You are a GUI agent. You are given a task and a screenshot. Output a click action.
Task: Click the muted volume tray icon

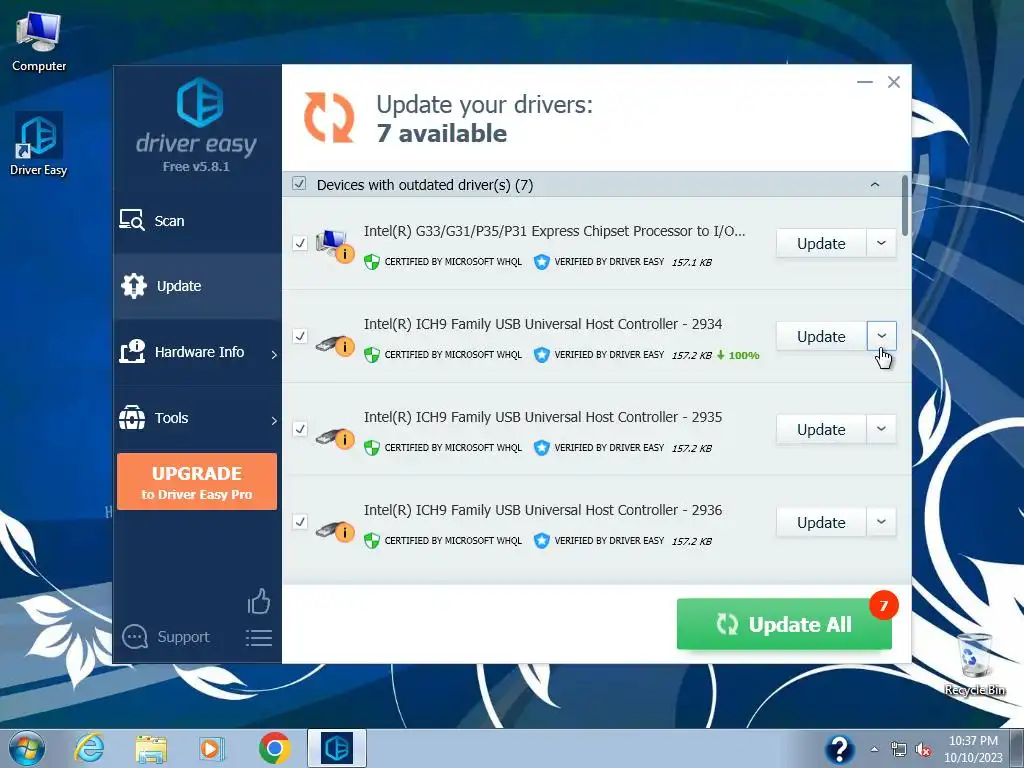tap(923, 750)
